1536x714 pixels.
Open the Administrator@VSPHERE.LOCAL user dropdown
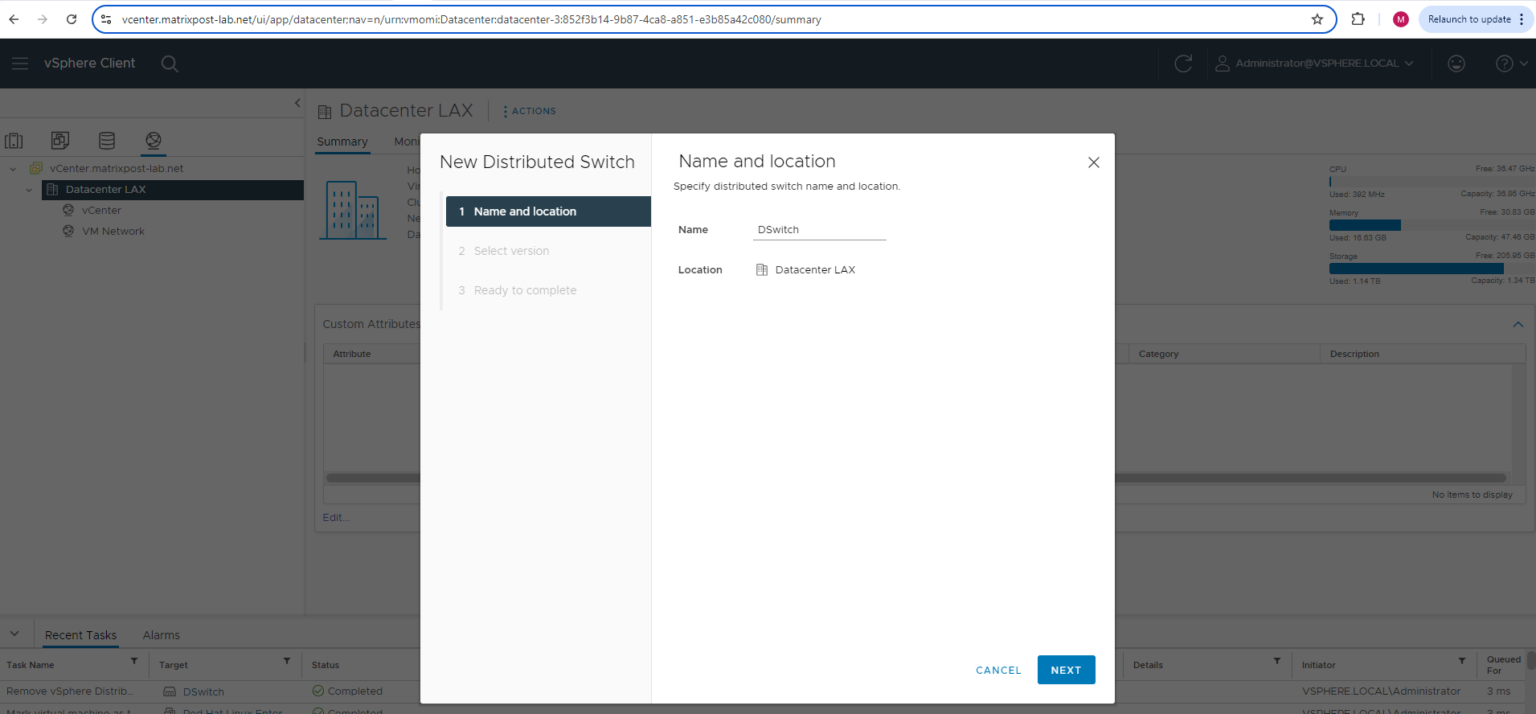tap(1315, 63)
